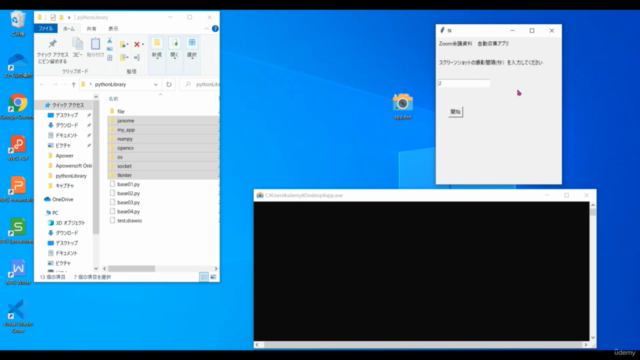Screen dimensions: 640x360
Task: Collapse the ribbon with the chevron
Action: [x=207, y=29]
